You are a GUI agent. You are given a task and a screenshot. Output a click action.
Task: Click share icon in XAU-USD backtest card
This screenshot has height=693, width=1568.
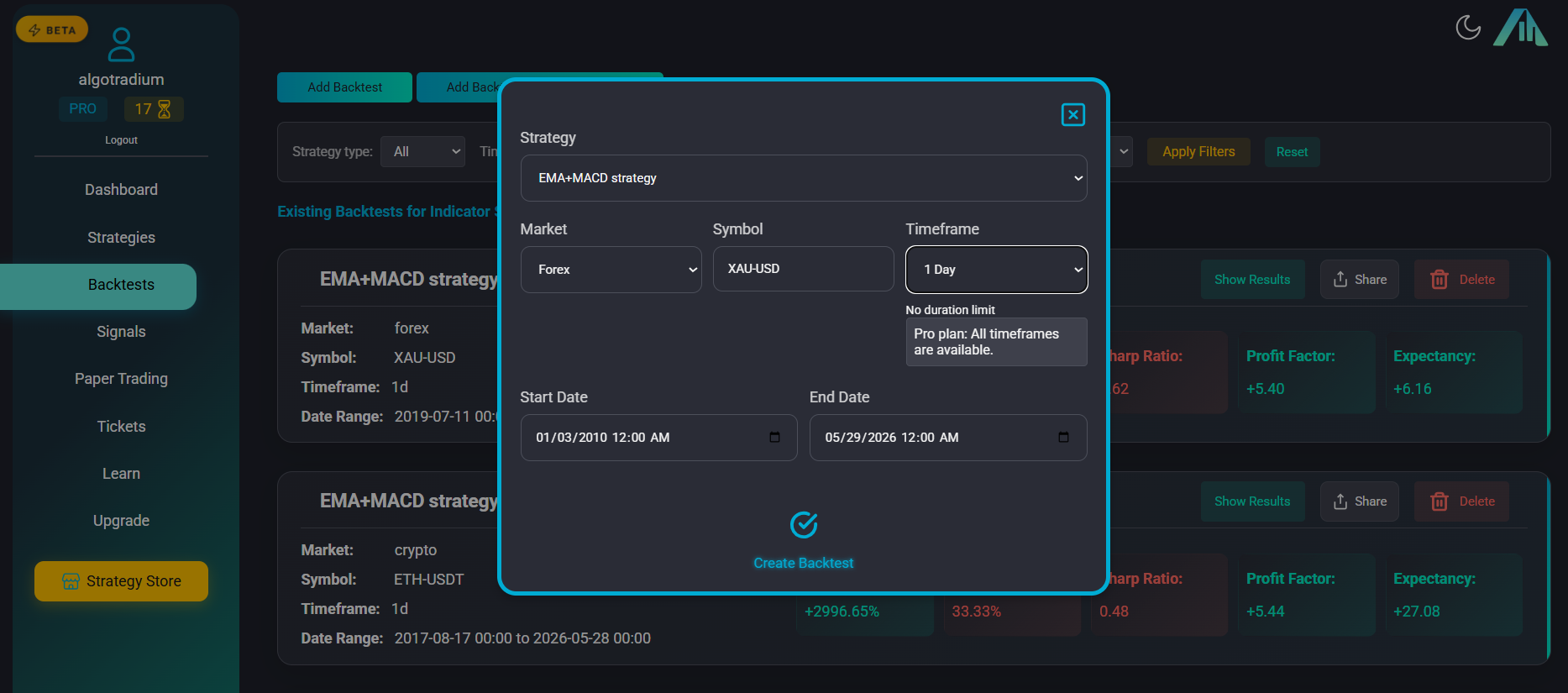pos(1340,280)
